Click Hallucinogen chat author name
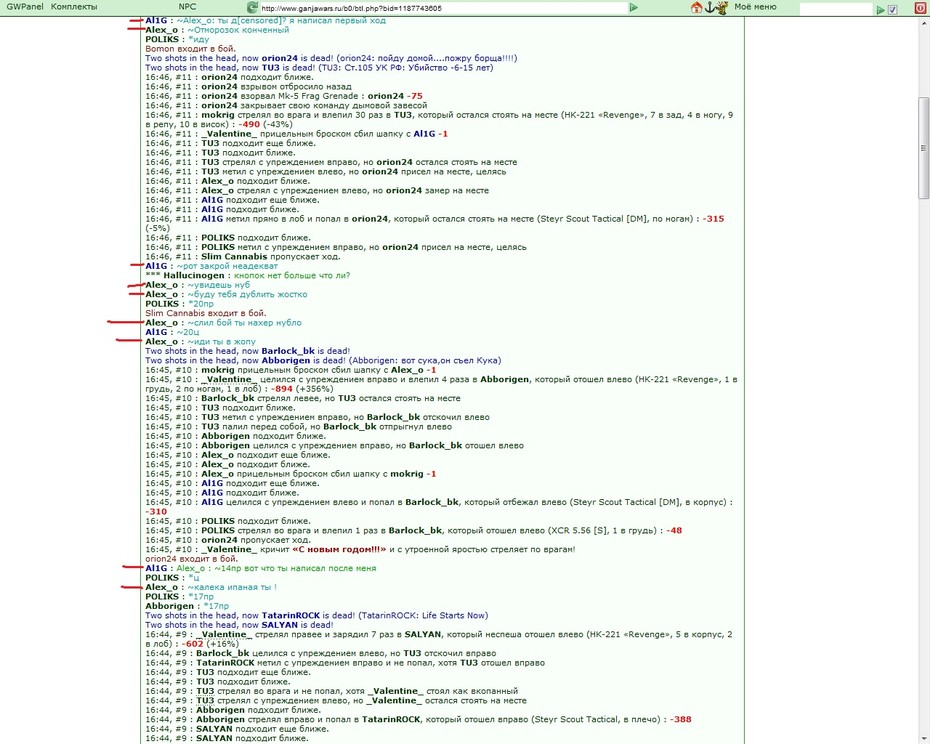 pos(194,275)
